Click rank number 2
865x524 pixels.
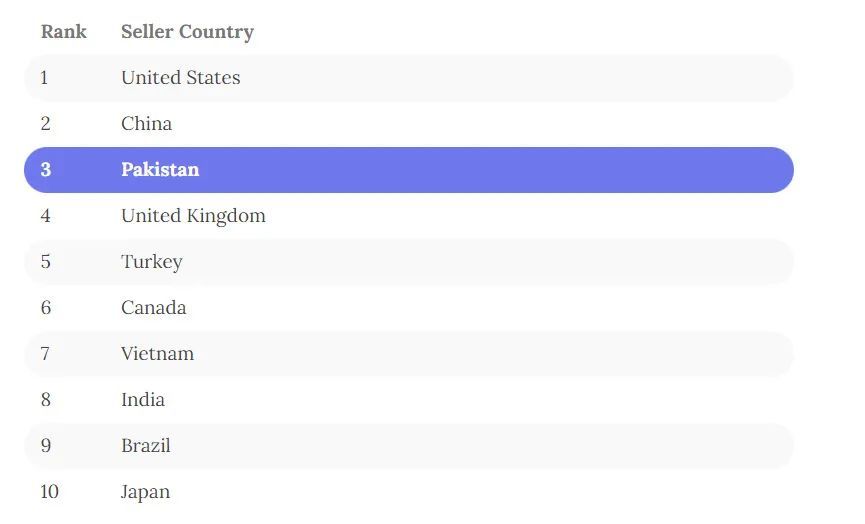coord(45,124)
